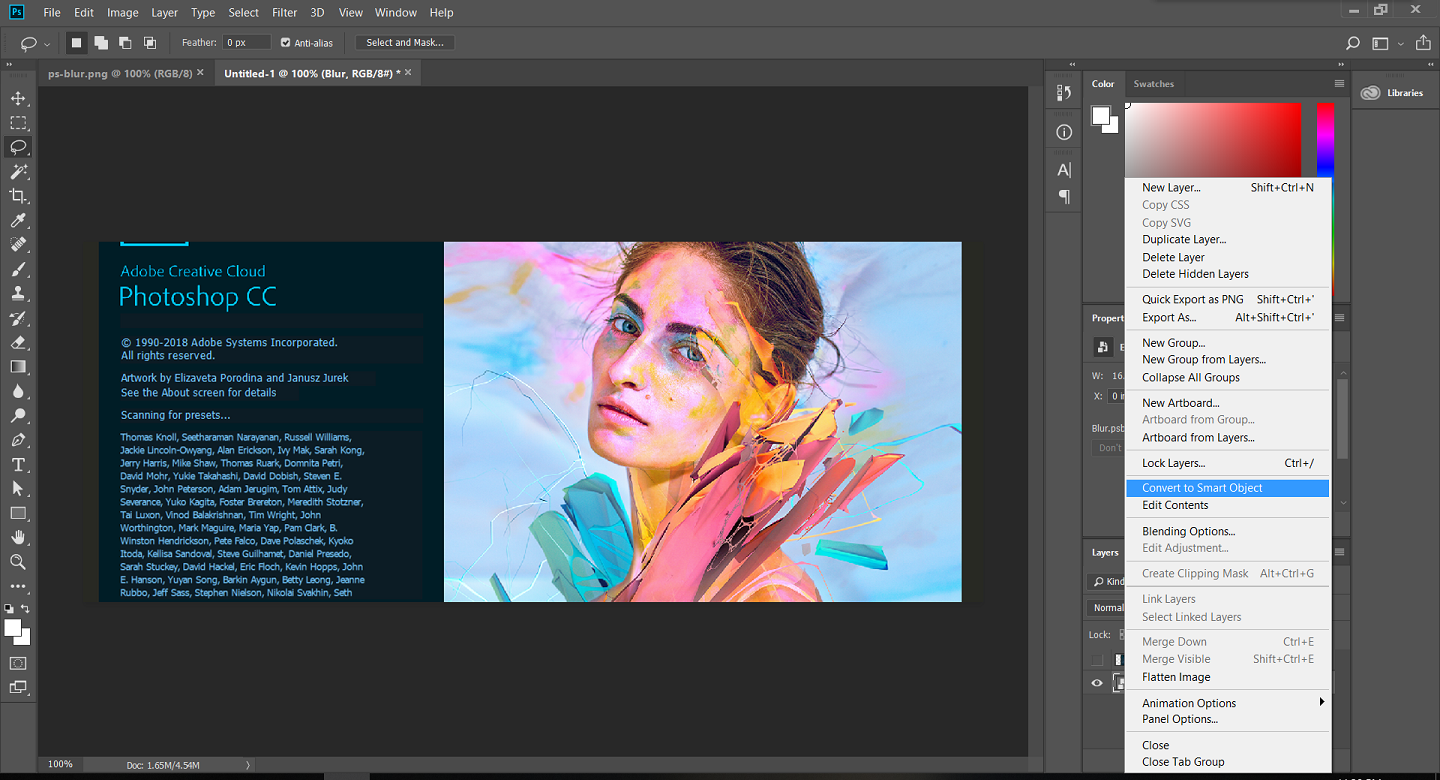Image resolution: width=1440 pixels, height=780 pixels.
Task: Select the Horizontal Type tool
Action: click(x=18, y=464)
